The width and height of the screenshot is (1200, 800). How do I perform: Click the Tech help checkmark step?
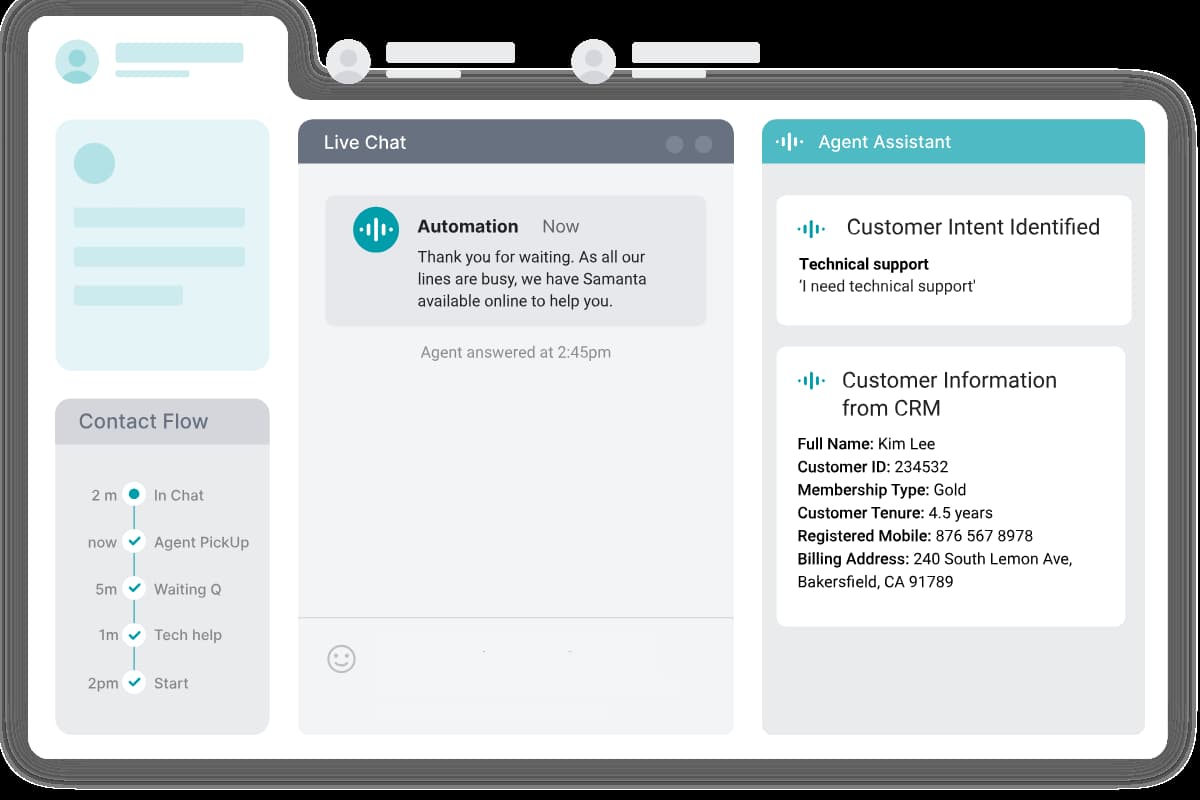tap(134, 635)
